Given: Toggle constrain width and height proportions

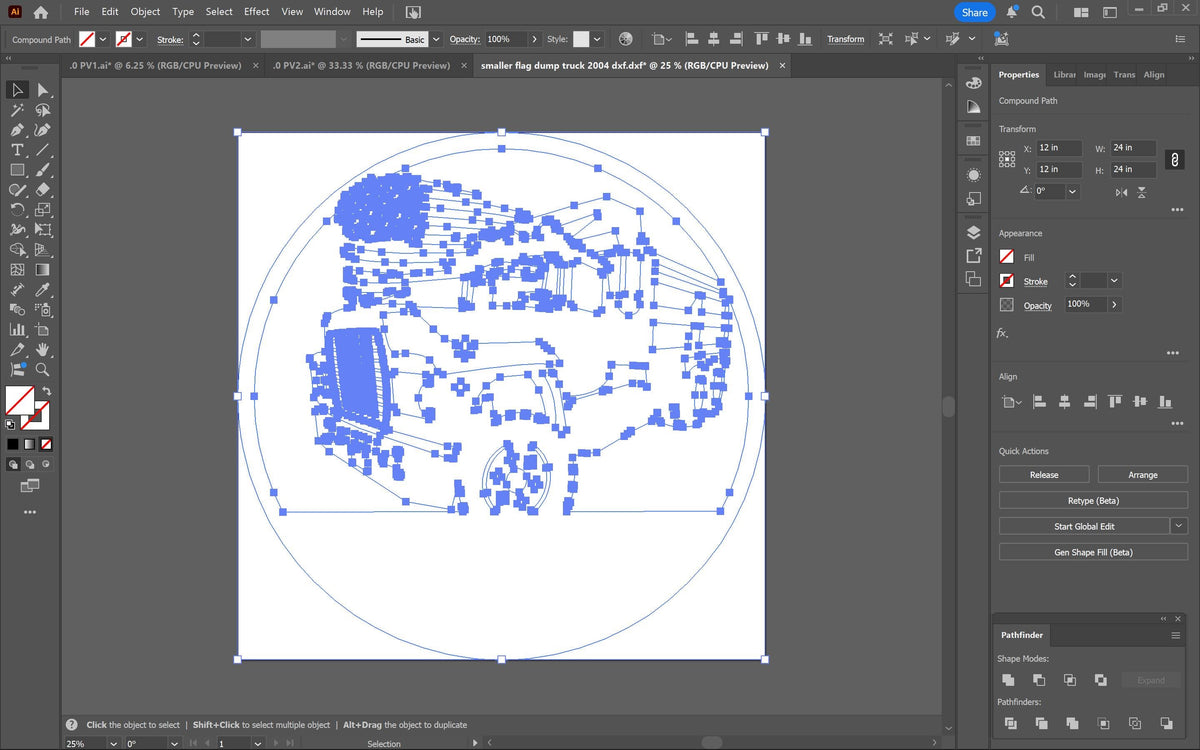Looking at the screenshot, I should tap(1176, 159).
